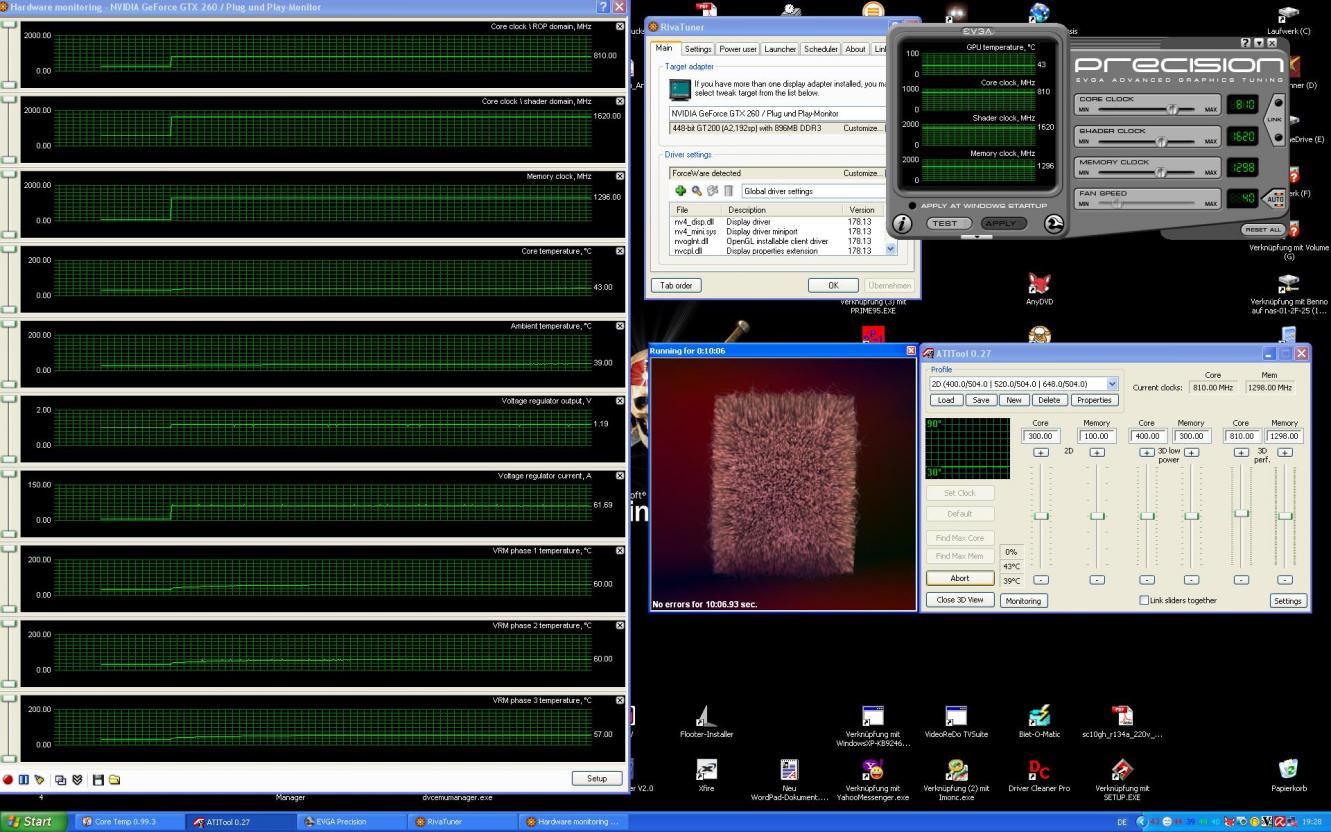Click the double down-arrow icon in monitoring toolbar

coord(77,779)
